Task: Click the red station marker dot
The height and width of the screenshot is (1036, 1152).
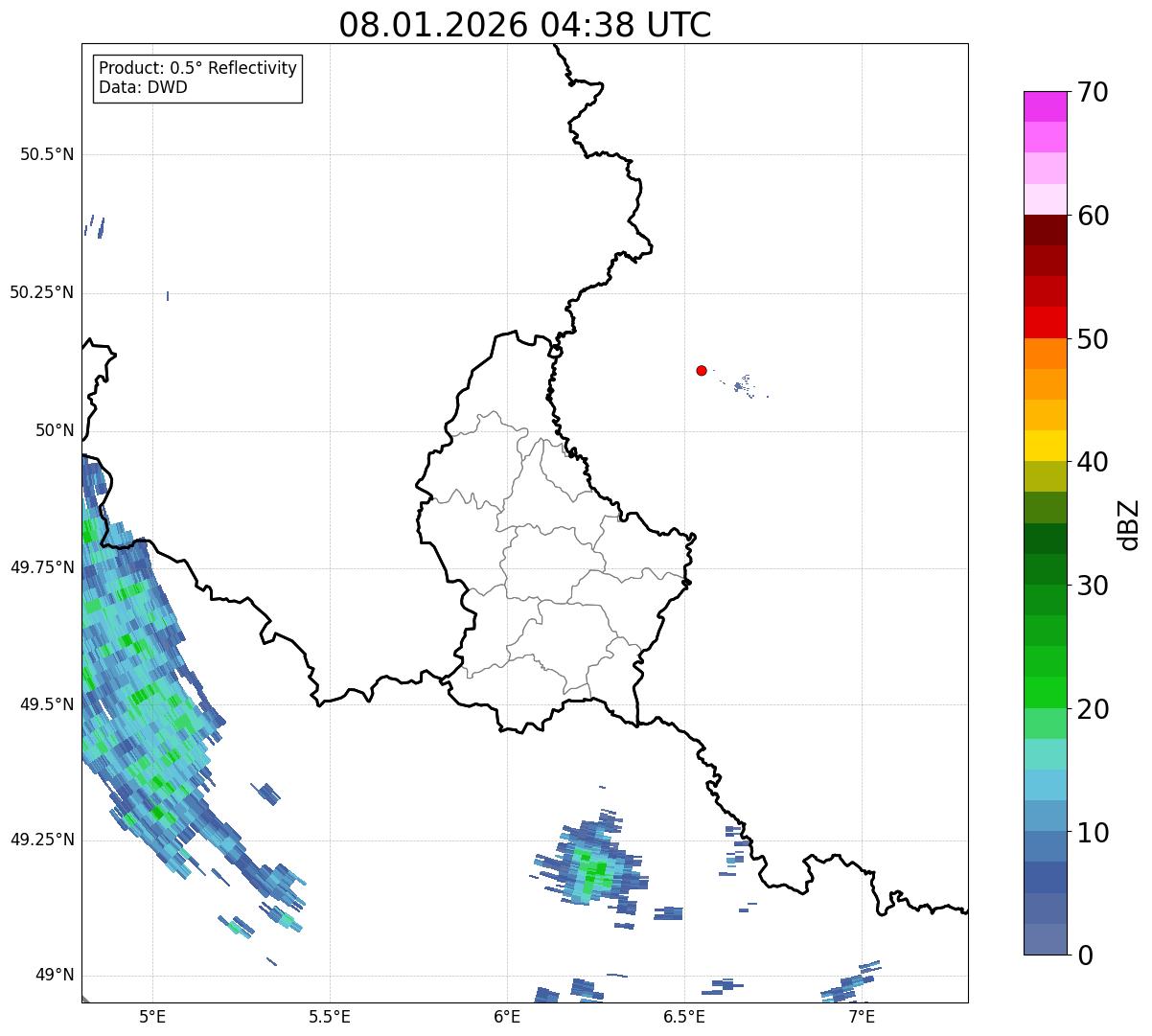Action: click(x=702, y=370)
